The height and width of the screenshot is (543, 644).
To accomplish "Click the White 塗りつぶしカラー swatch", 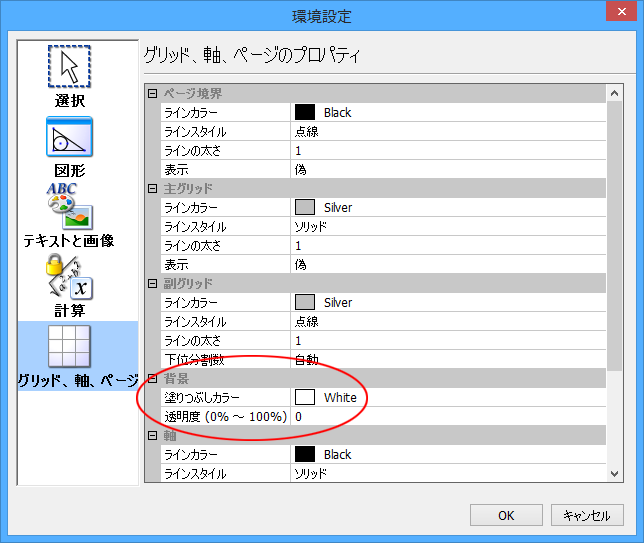I will pos(306,398).
